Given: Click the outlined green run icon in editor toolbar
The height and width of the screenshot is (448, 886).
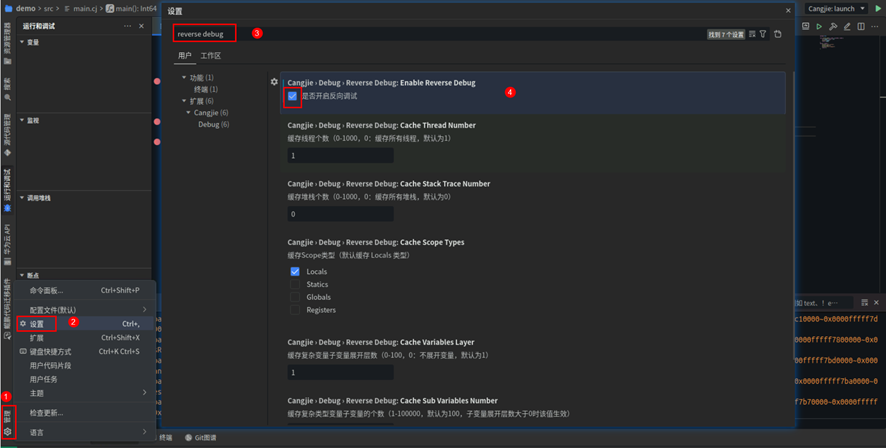Looking at the screenshot, I should 819,27.
